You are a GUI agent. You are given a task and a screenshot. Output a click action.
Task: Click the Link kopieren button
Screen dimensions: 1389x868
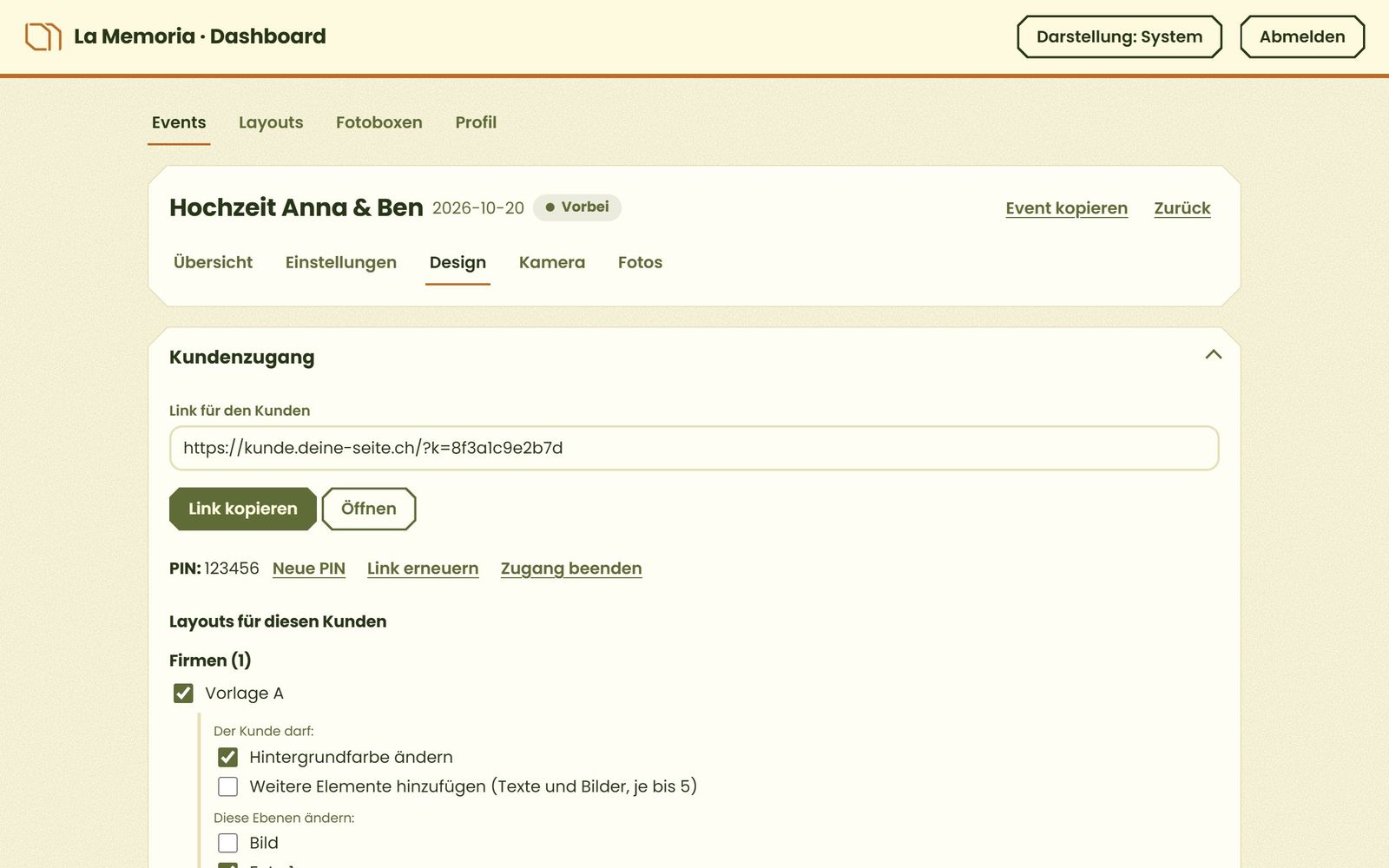point(243,509)
